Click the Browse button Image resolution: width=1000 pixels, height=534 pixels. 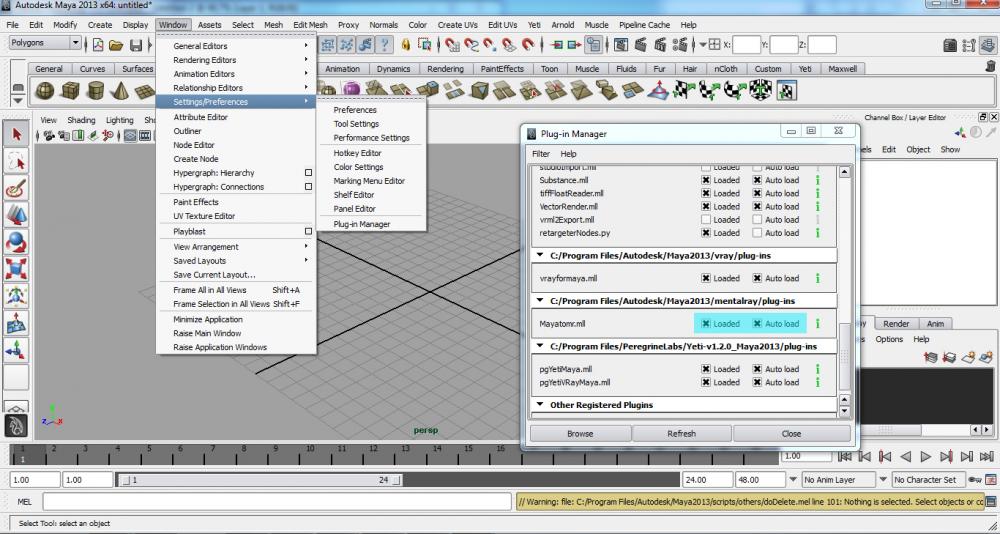click(580, 433)
